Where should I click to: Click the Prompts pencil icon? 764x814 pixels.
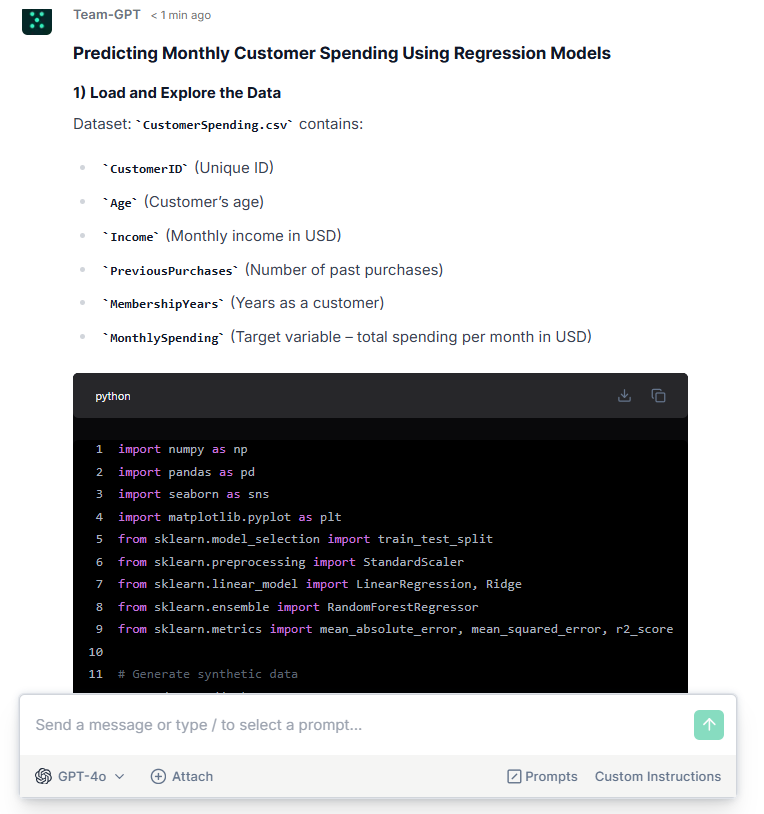[514, 776]
